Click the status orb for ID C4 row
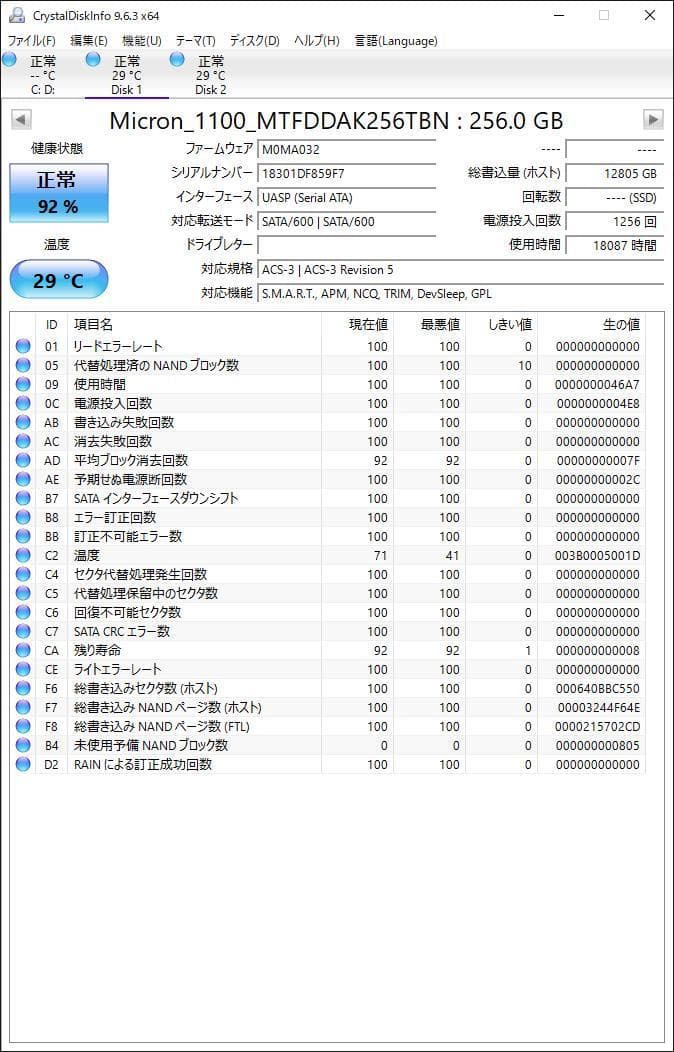This screenshot has width=674, height=1052. pyautogui.click(x=23, y=574)
